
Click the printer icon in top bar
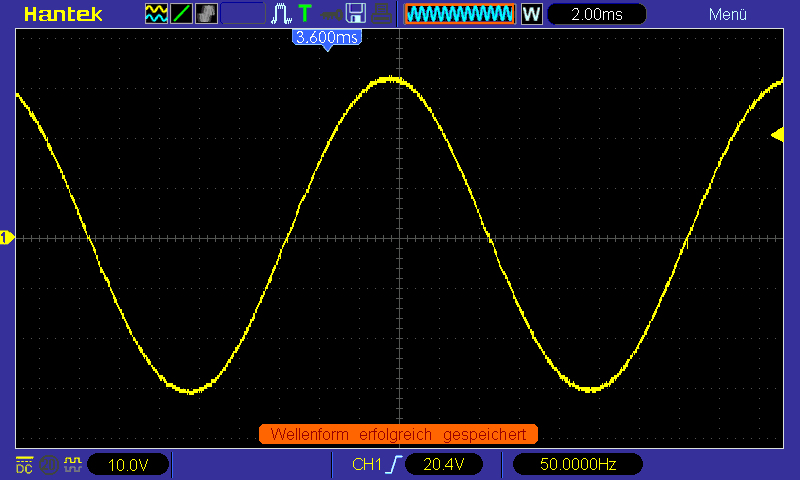click(x=381, y=14)
